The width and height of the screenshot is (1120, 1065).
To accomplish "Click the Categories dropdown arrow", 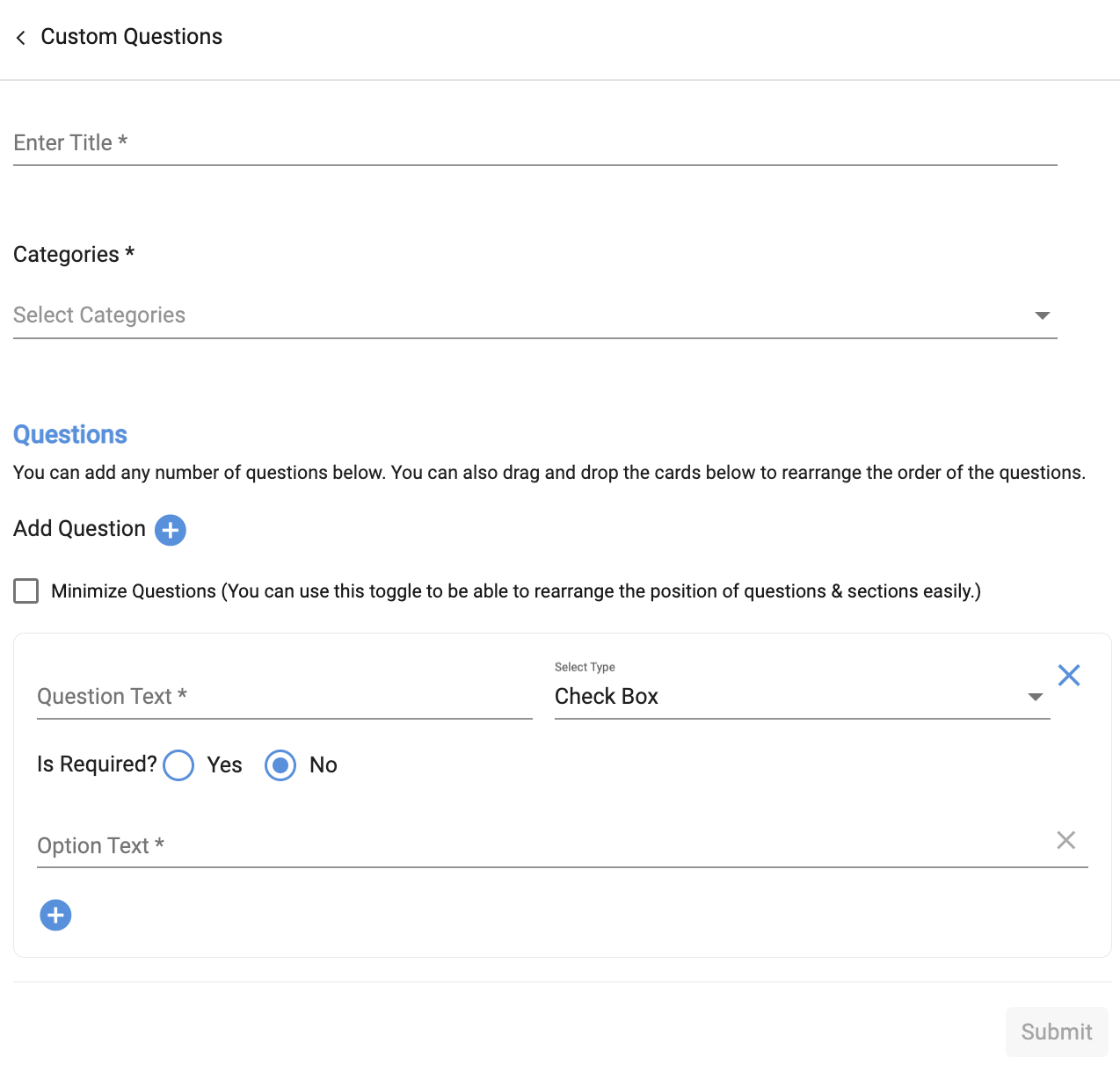I will [x=1043, y=315].
